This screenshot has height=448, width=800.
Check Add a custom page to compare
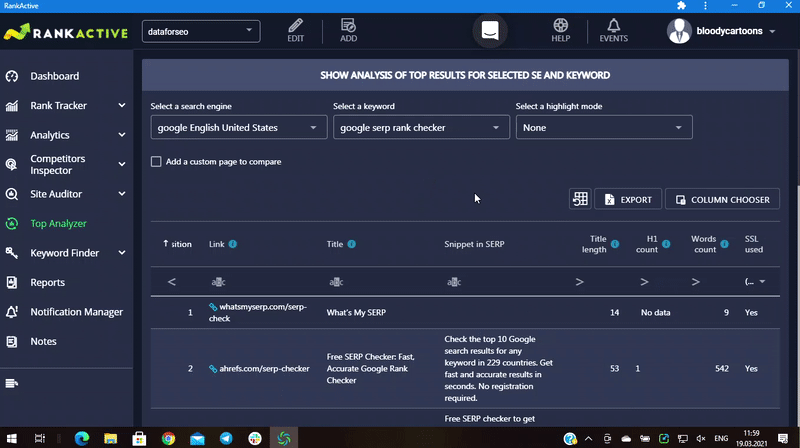[x=156, y=162]
